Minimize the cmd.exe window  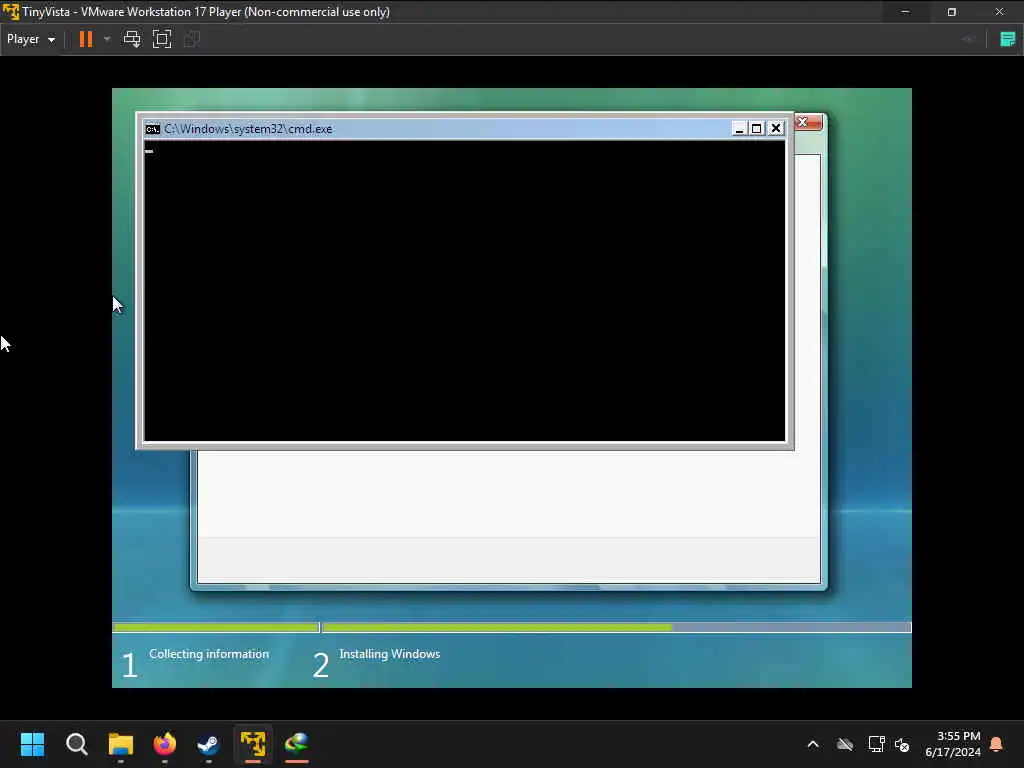coord(739,129)
